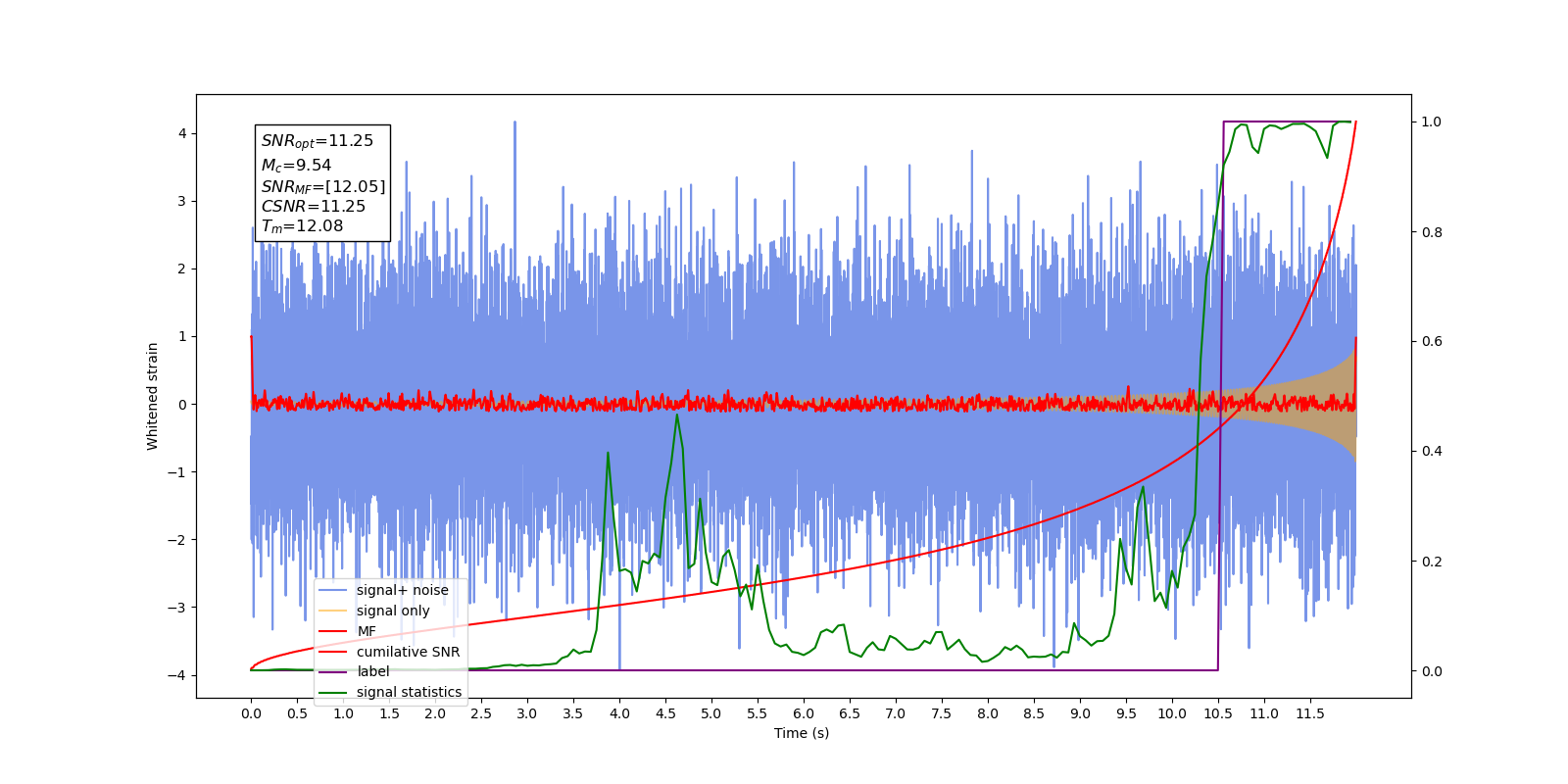Click the blue signal+ noise legend line sample

tap(333, 590)
